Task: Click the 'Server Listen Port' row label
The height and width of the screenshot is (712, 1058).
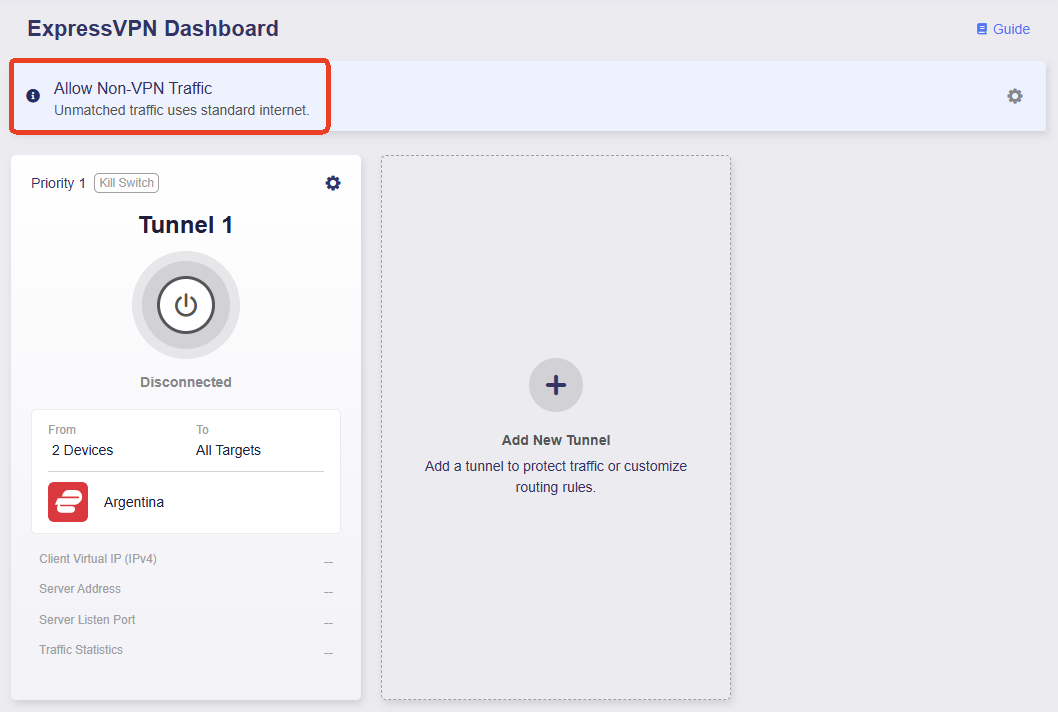Action: pyautogui.click(x=87, y=620)
